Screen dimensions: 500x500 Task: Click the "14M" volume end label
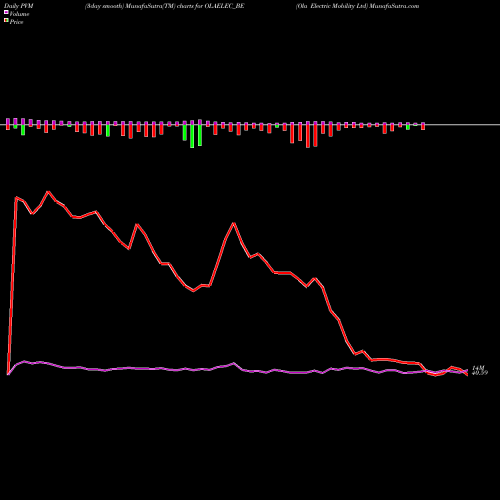point(478,367)
